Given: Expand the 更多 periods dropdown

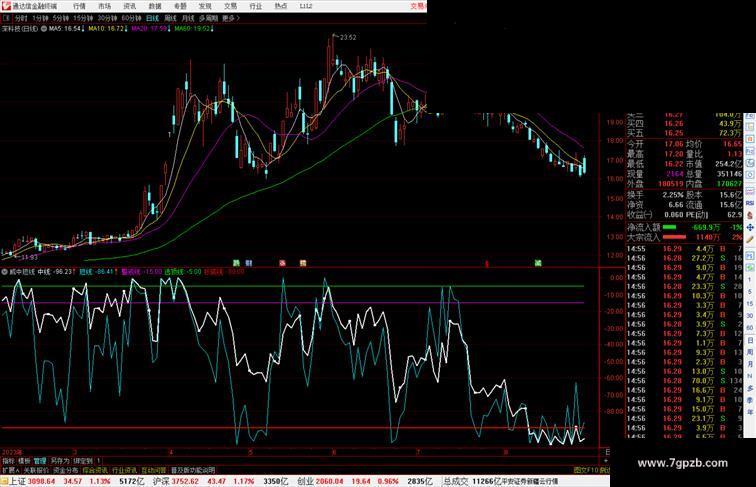Looking at the screenshot, I should pyautogui.click(x=230, y=18).
